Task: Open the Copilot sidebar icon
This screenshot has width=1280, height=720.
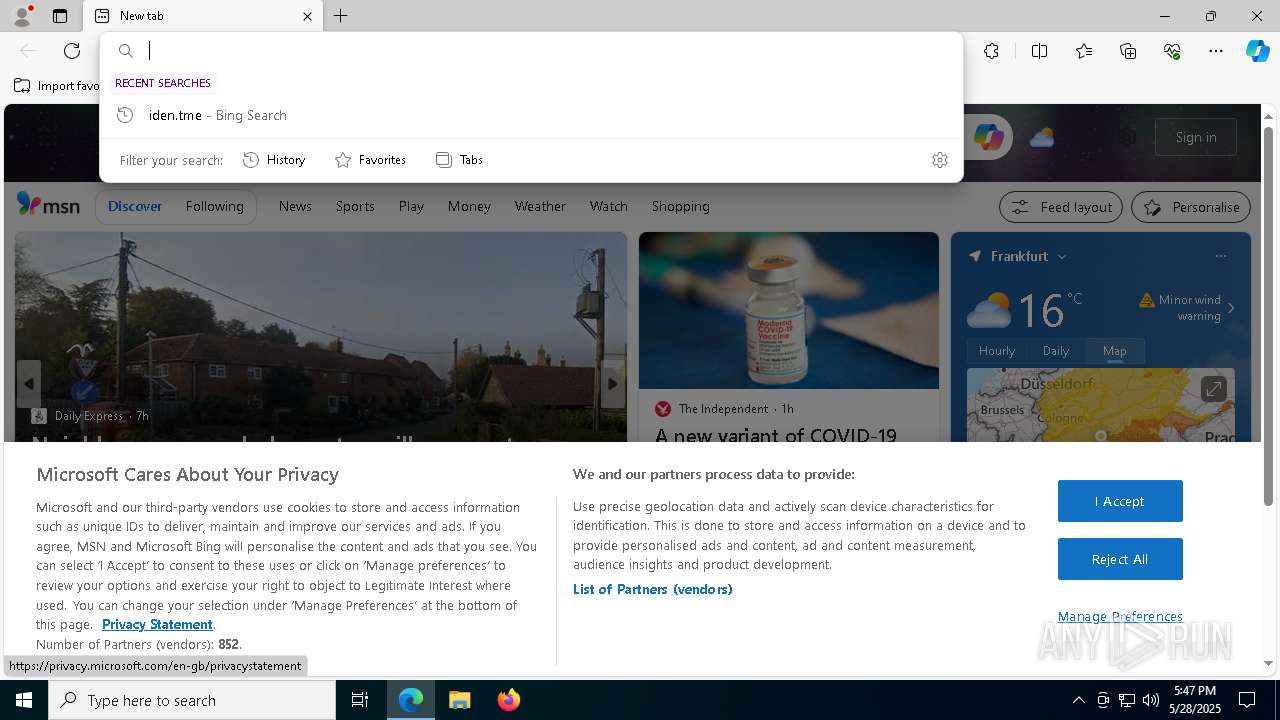Action: click(1257, 51)
